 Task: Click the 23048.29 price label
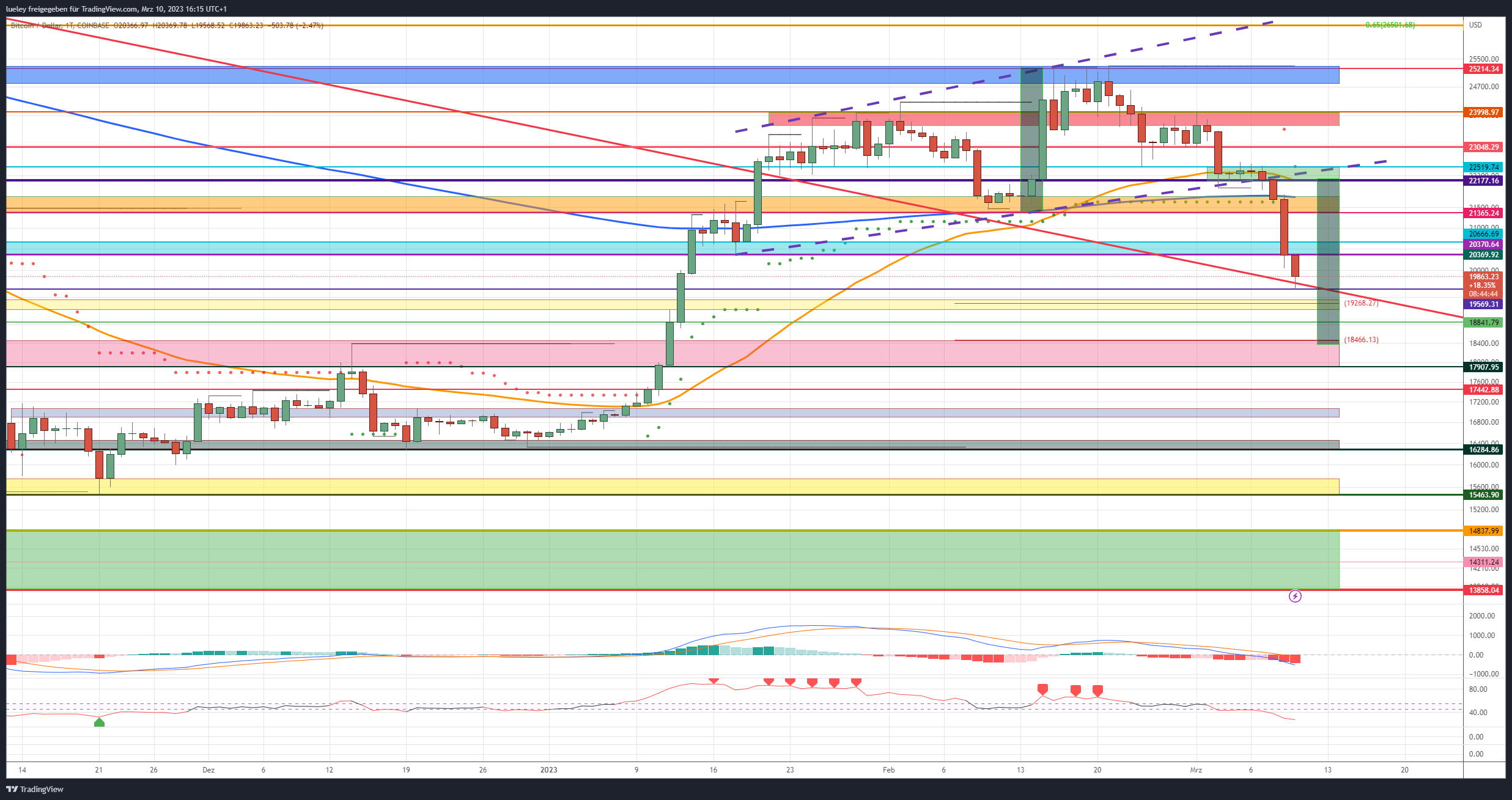point(1484,147)
